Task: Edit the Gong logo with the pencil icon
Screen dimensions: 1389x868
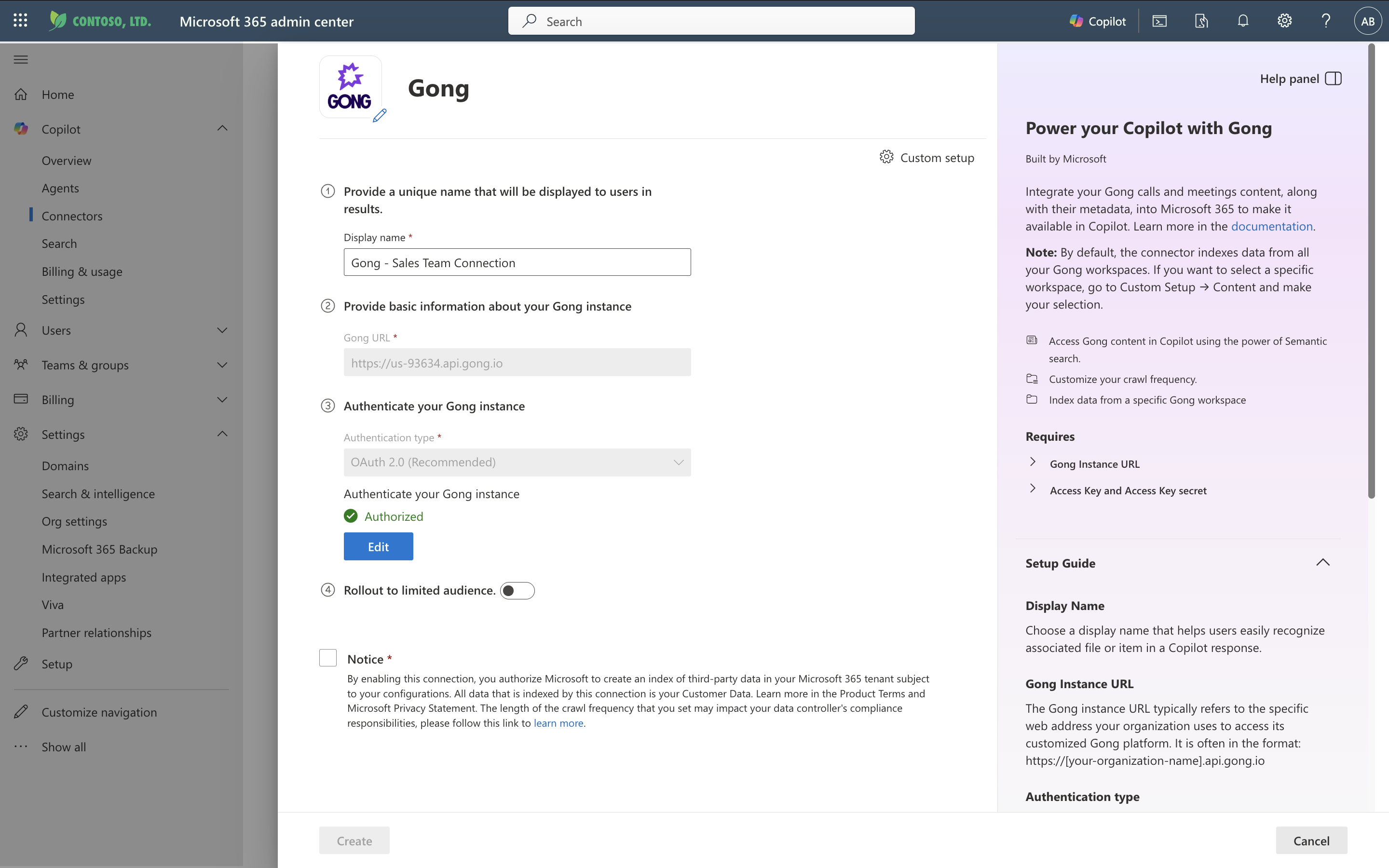Action: (380, 116)
